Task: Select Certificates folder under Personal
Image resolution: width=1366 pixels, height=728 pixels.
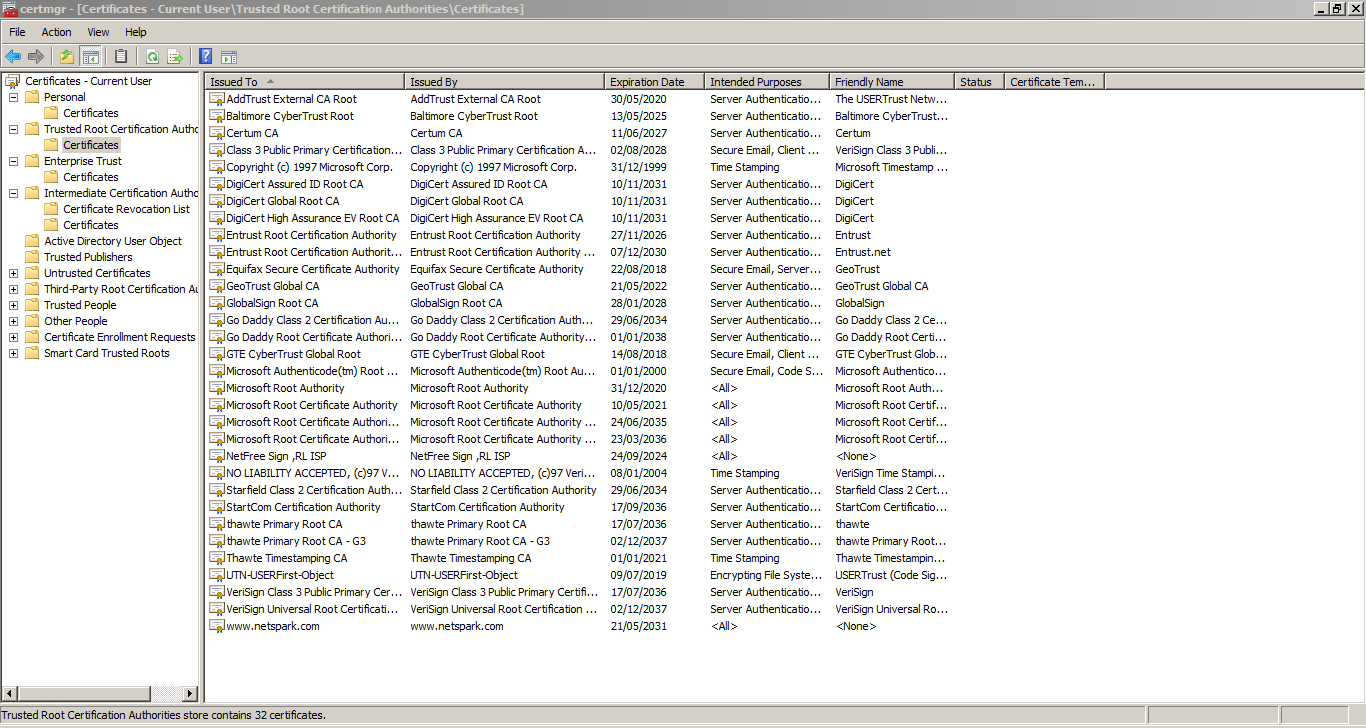Action: (91, 113)
